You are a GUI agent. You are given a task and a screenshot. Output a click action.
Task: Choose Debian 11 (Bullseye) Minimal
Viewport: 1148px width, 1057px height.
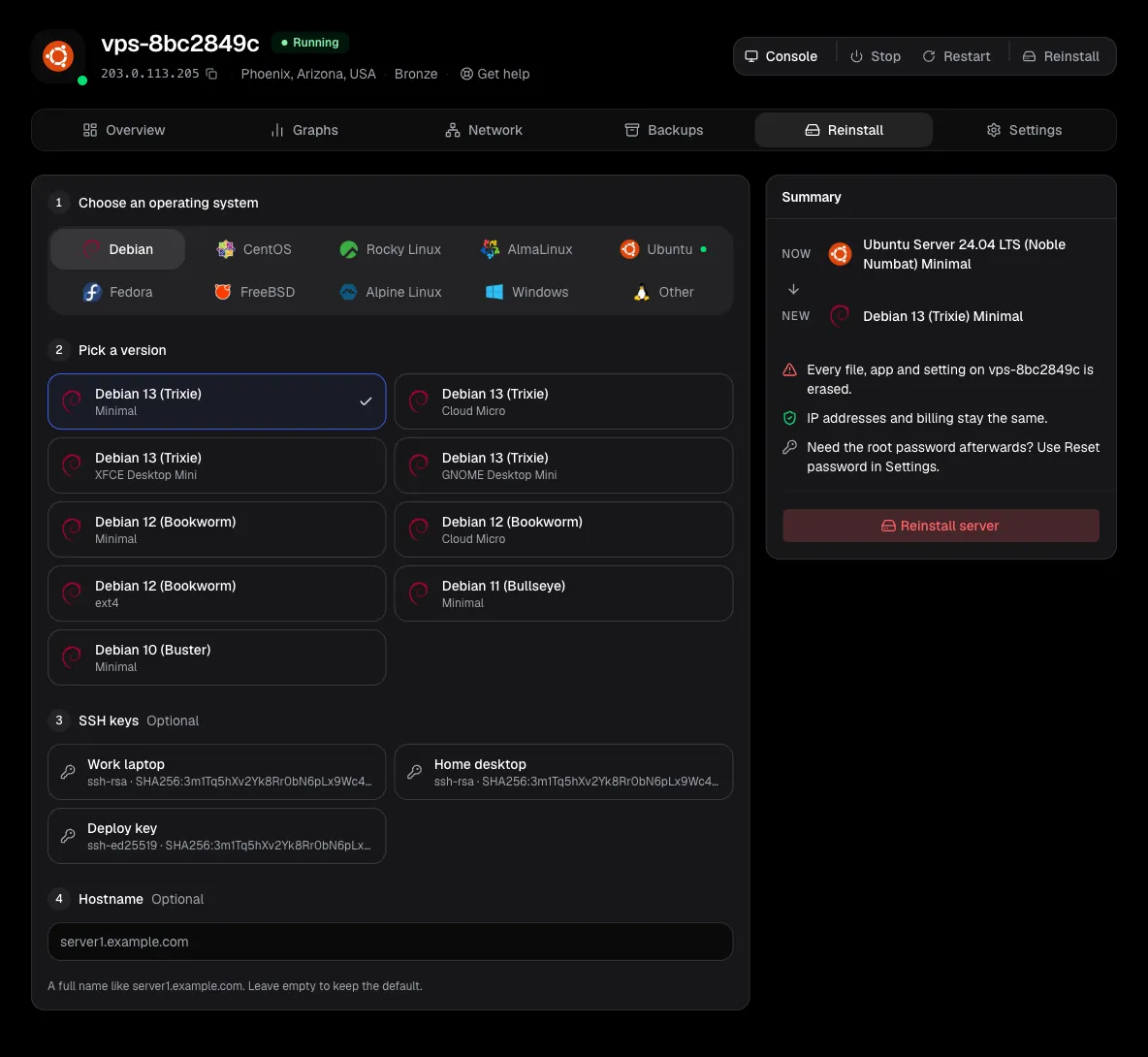click(x=563, y=593)
